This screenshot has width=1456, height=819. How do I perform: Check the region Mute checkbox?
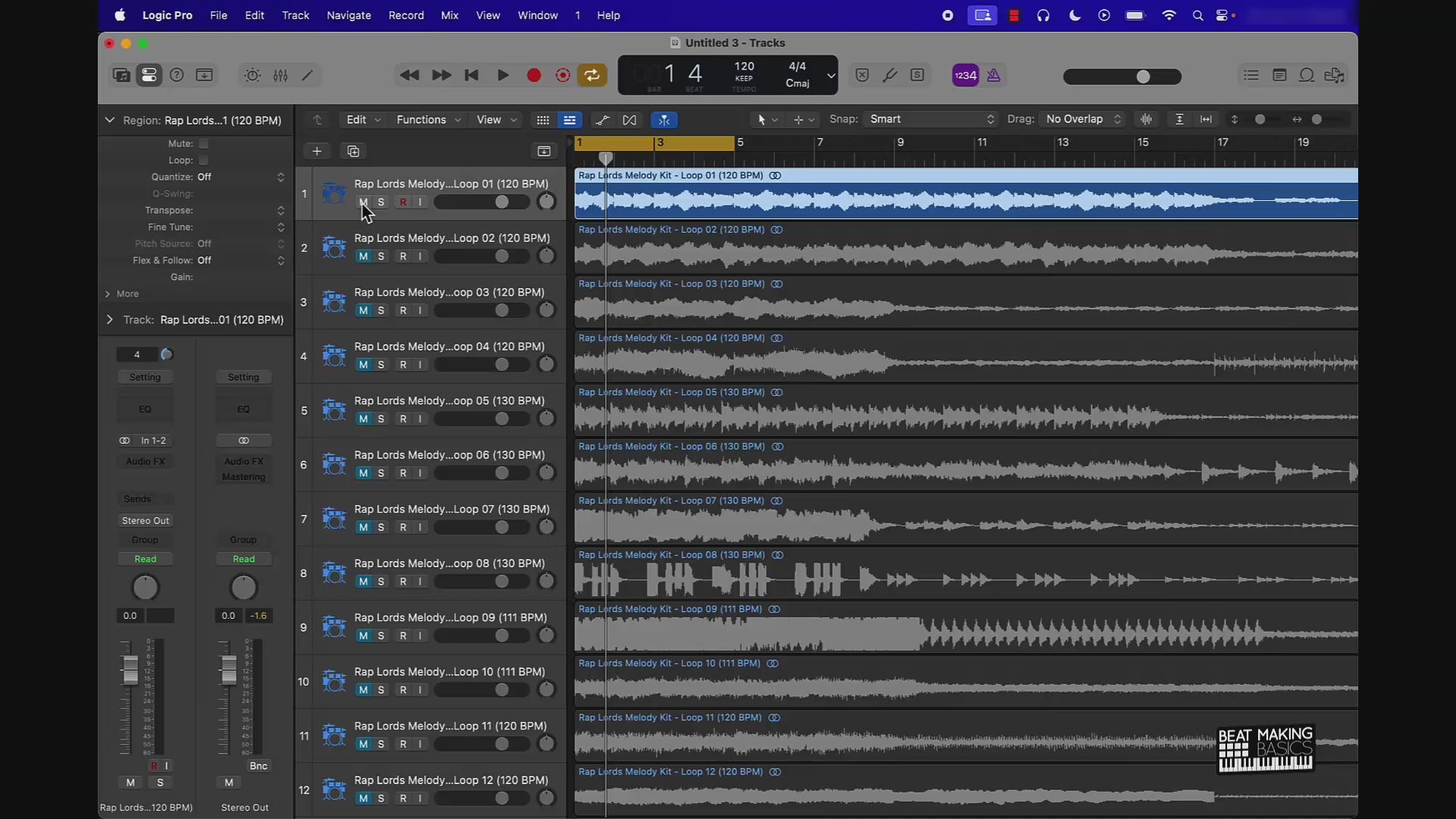(203, 143)
